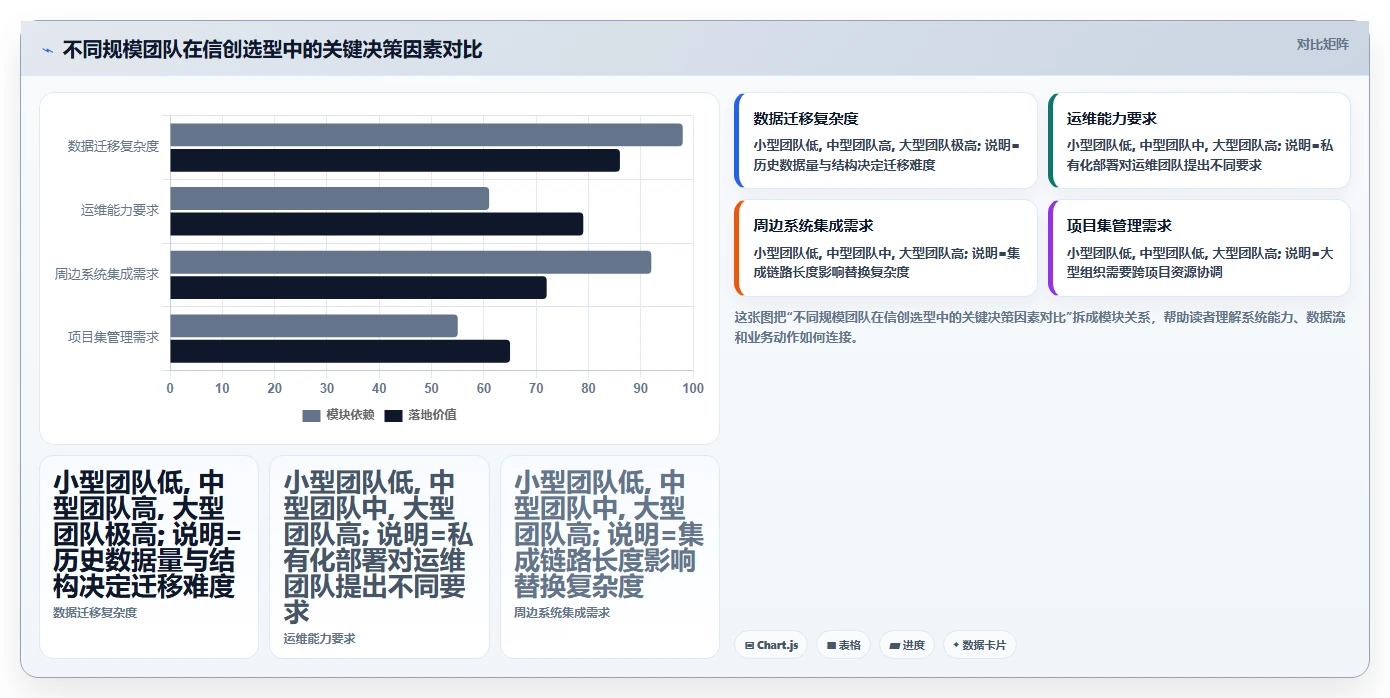
Task: Click the 对比矩阵 label in the header
Action: point(1322,44)
